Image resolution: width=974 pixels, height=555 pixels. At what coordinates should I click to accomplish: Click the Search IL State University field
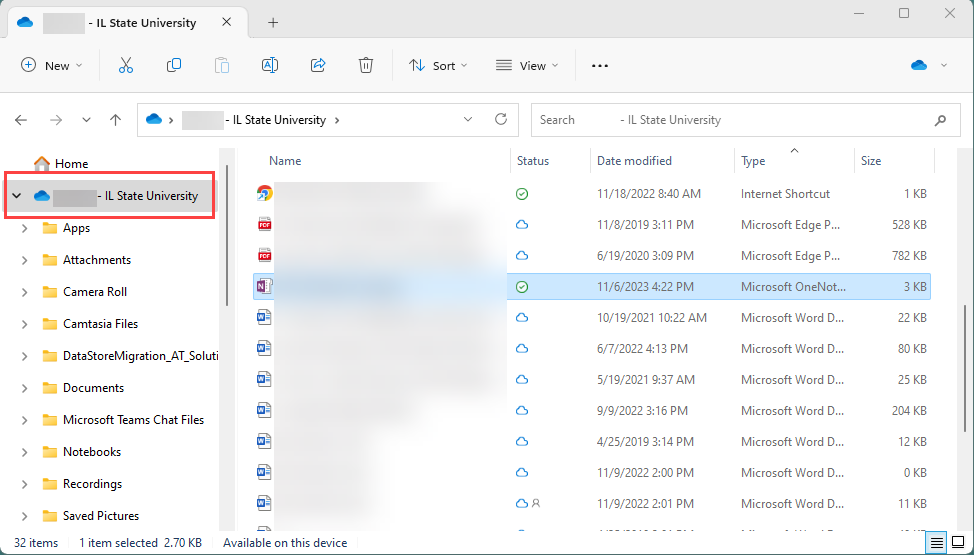742,120
